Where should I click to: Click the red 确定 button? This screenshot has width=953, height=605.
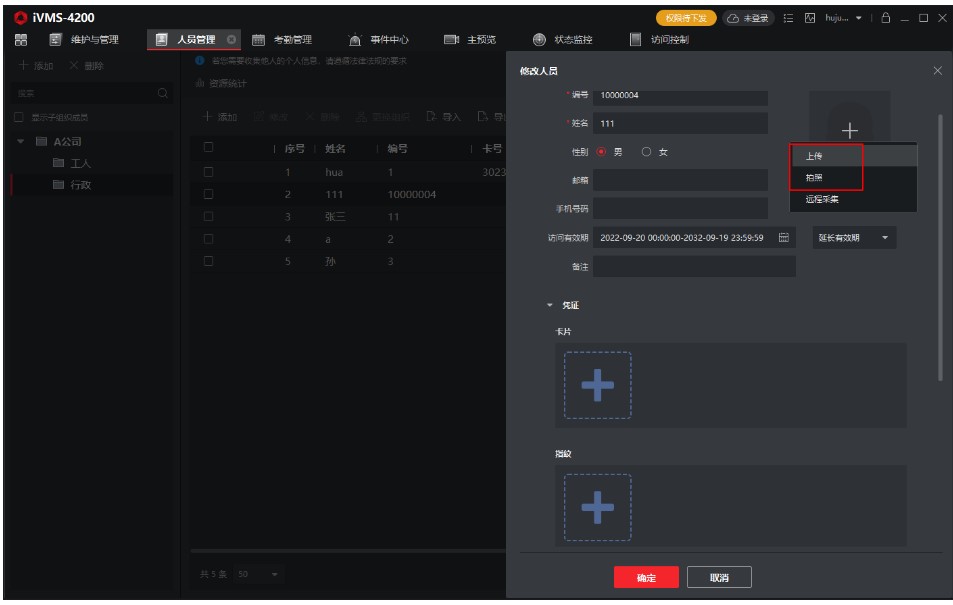pos(646,577)
